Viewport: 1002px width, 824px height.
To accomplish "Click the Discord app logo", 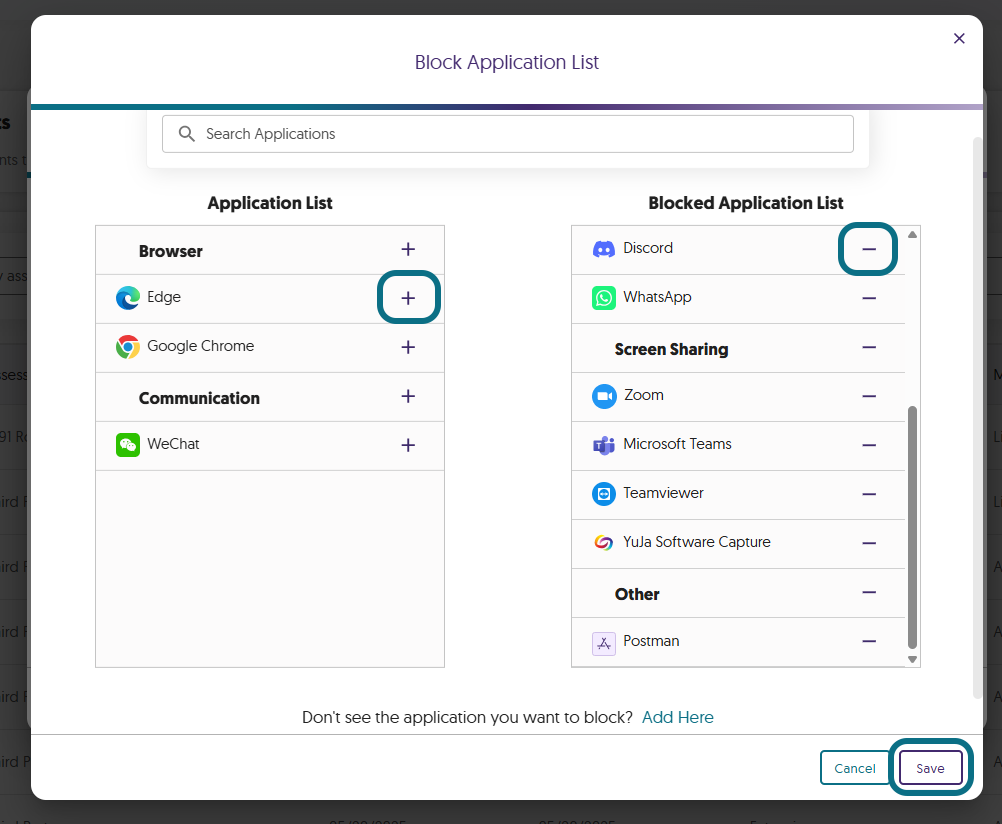I will coord(603,249).
